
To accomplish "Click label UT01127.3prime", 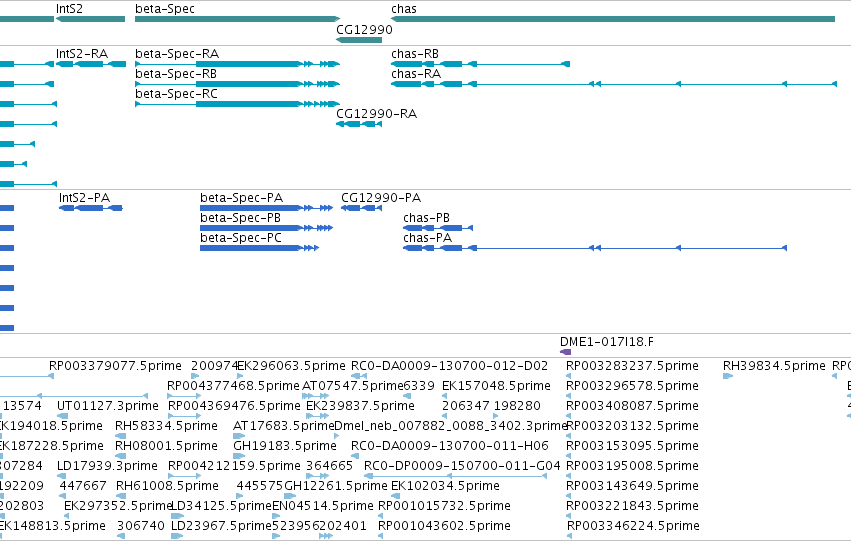I will click(x=108, y=406).
